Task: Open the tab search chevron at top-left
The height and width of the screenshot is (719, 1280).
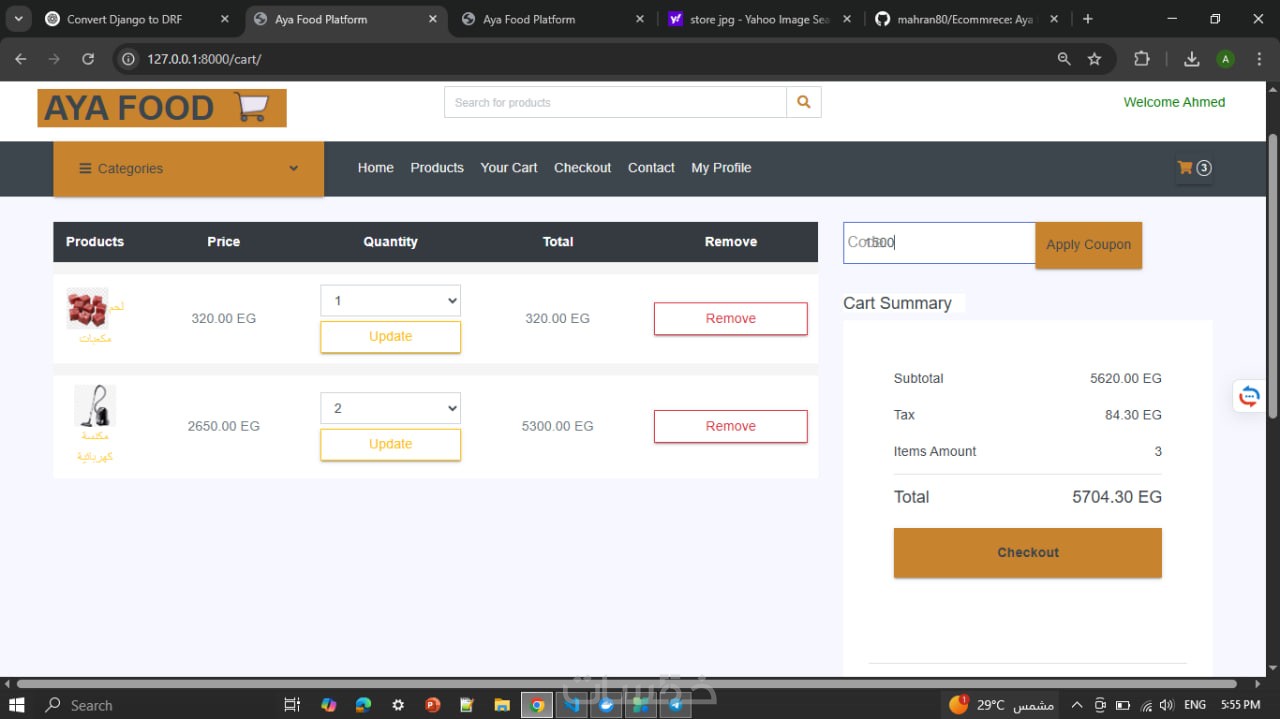Action: click(18, 19)
